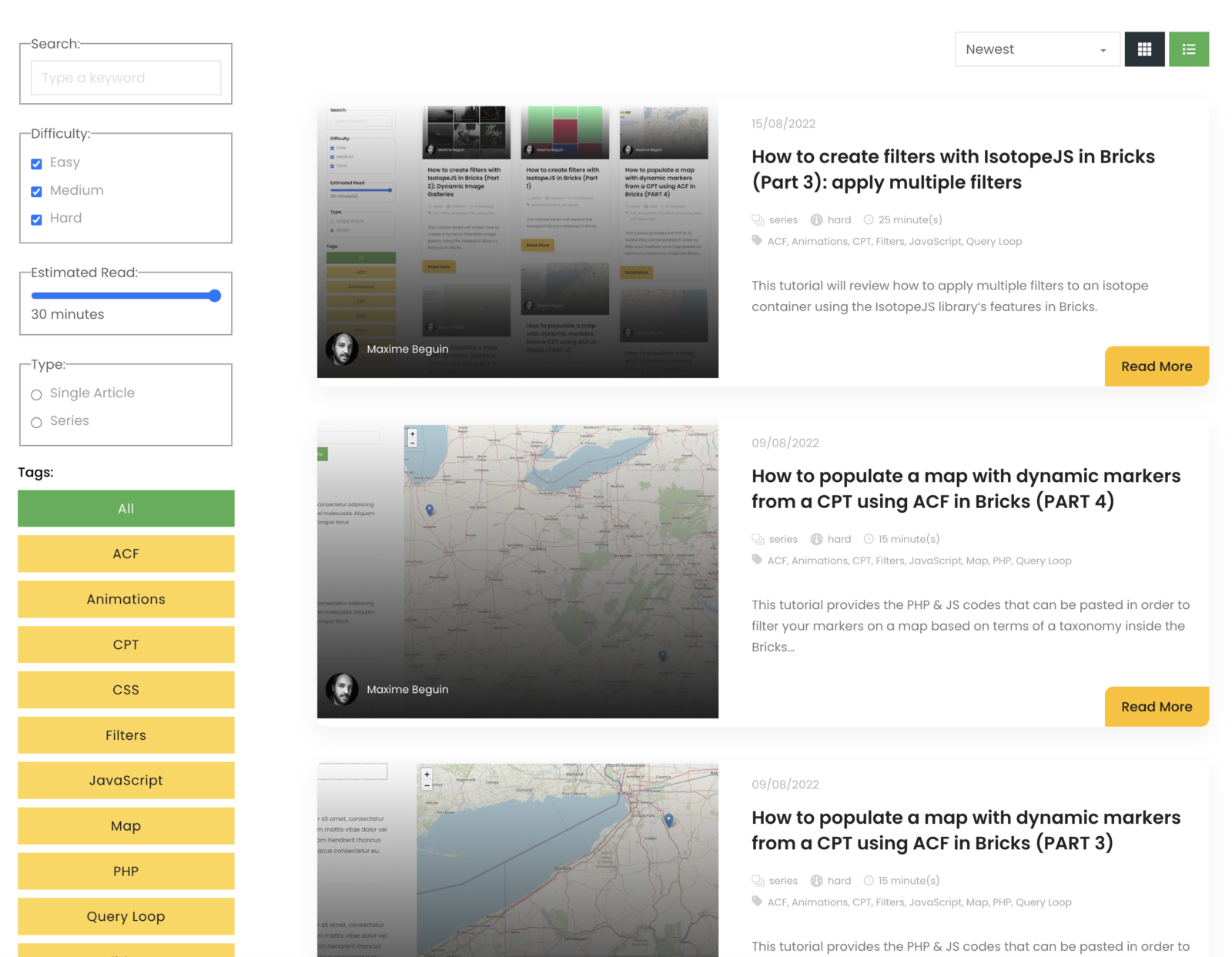Switch to grid view layout
The image size is (1232, 957).
(1144, 49)
